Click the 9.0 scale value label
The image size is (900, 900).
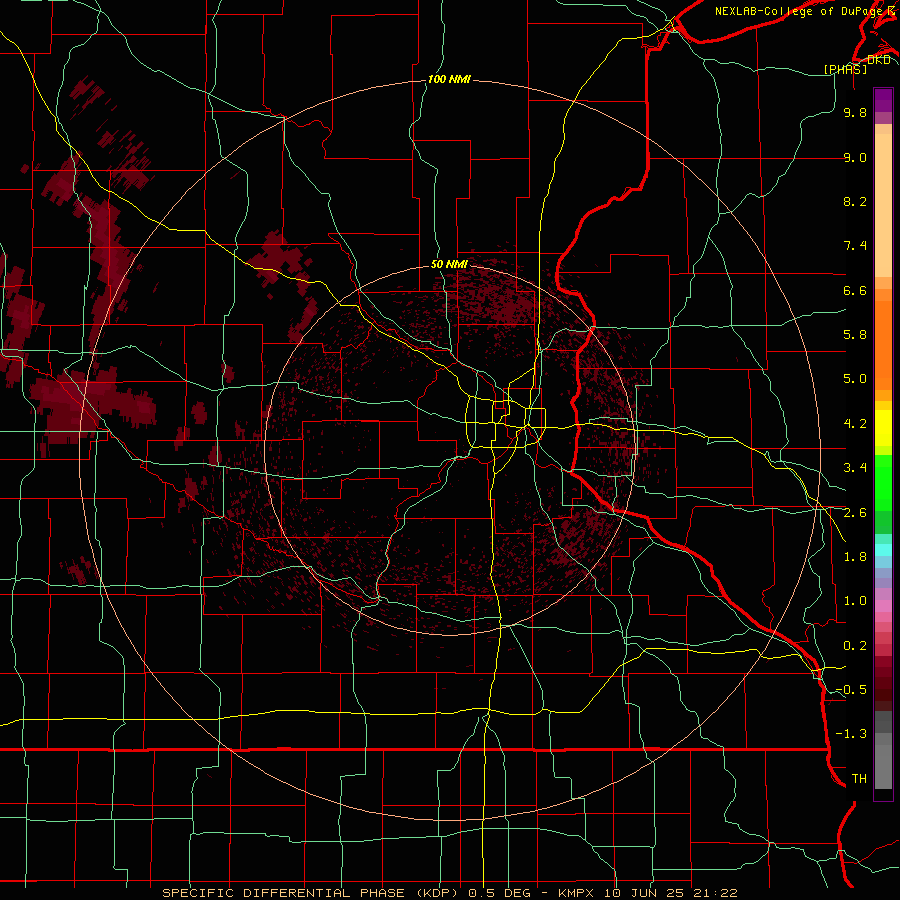[x=855, y=157]
